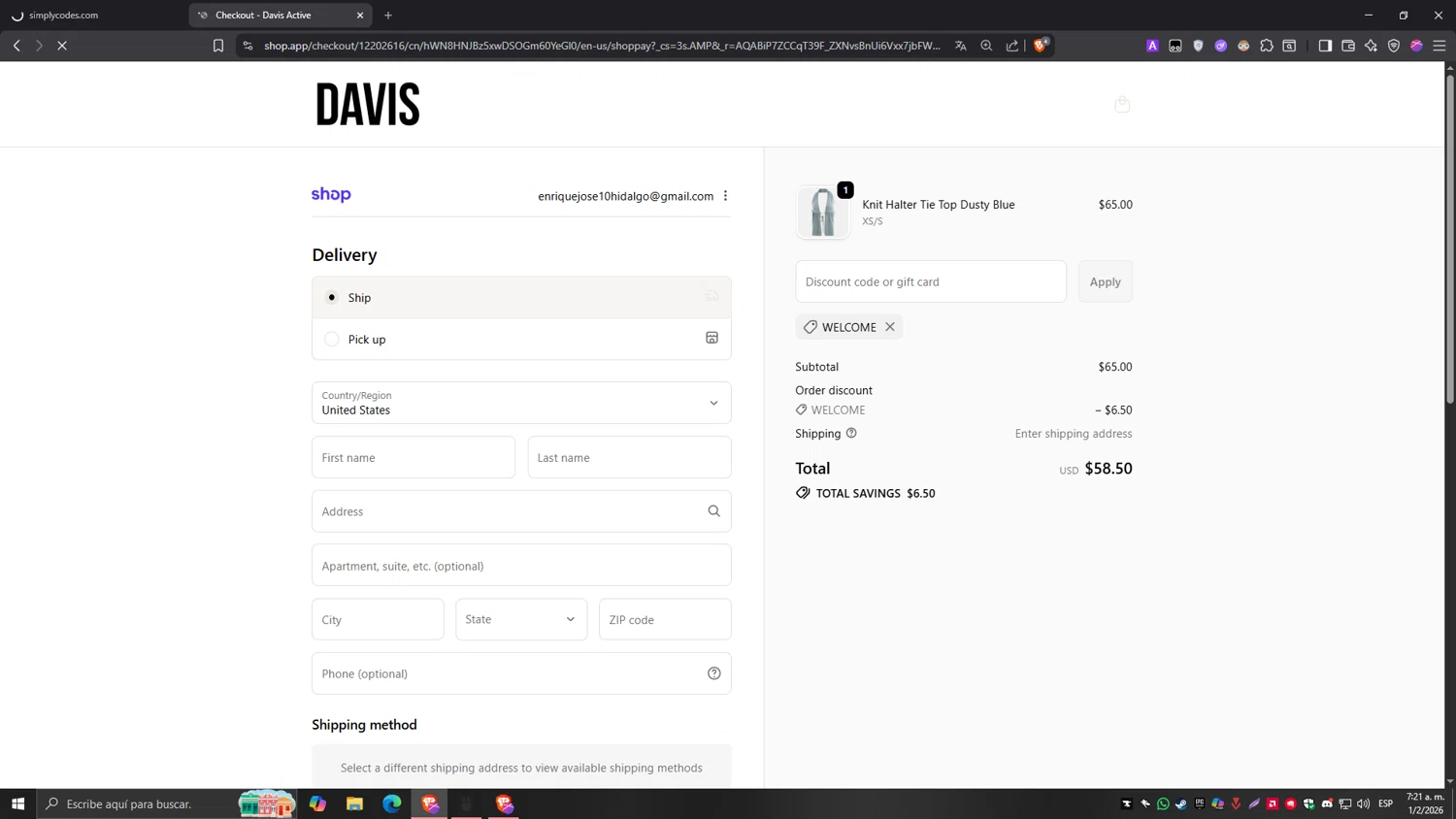Viewport: 1456px width, 819px height.
Task: Click the Apartment, suite field
Action: [x=521, y=566]
